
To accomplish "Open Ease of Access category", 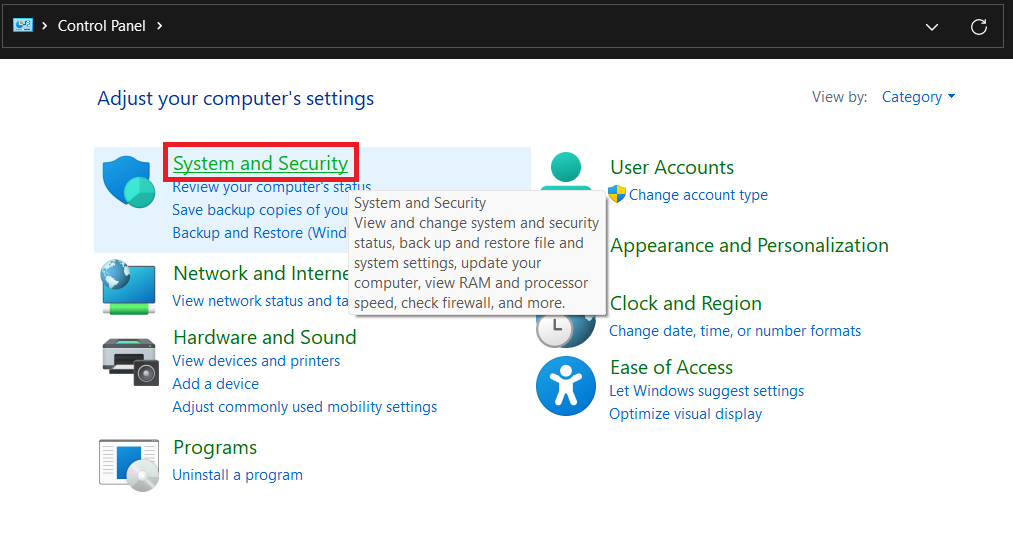I will (671, 368).
